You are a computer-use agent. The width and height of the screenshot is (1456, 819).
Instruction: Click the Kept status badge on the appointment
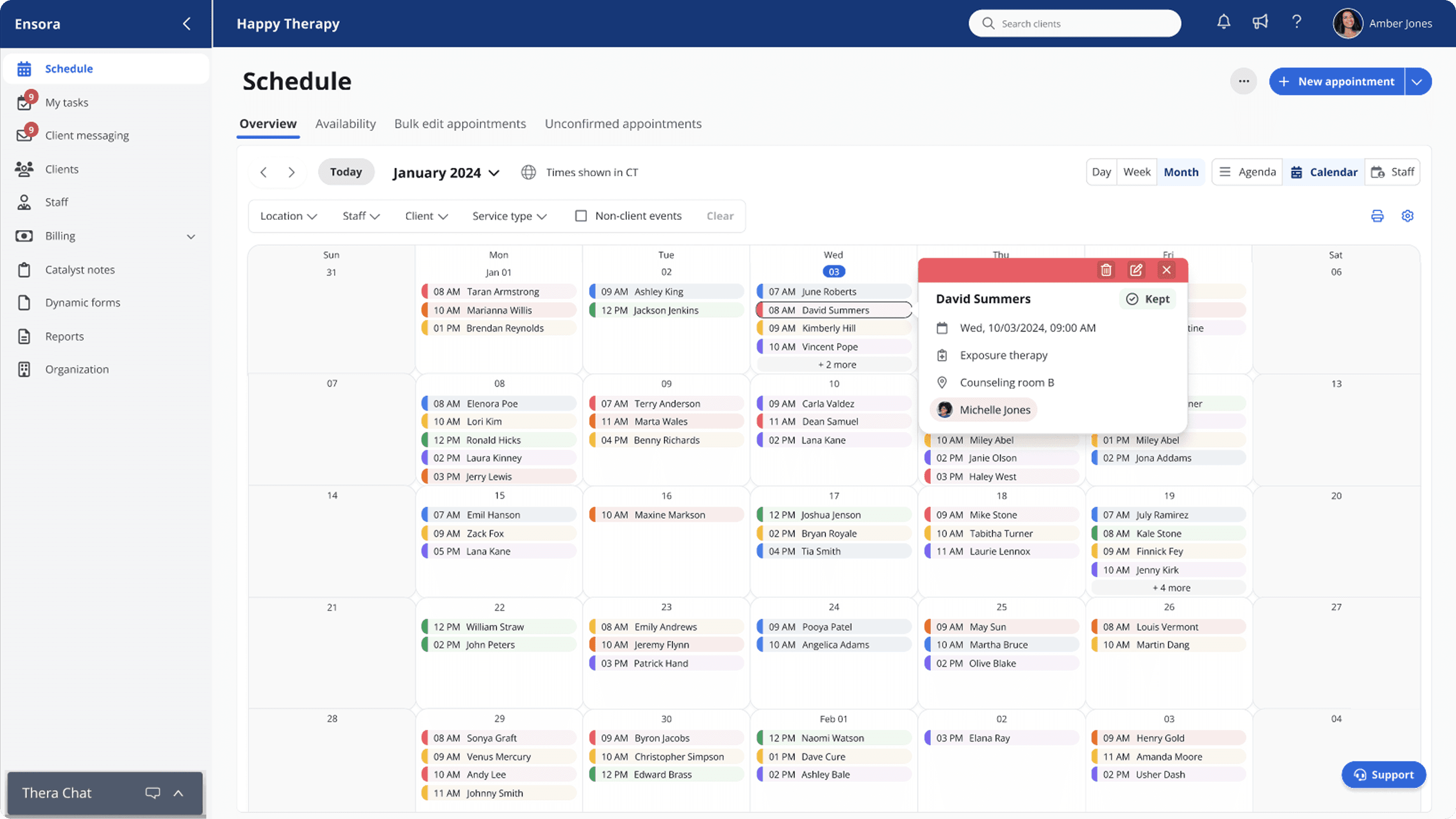(1148, 299)
